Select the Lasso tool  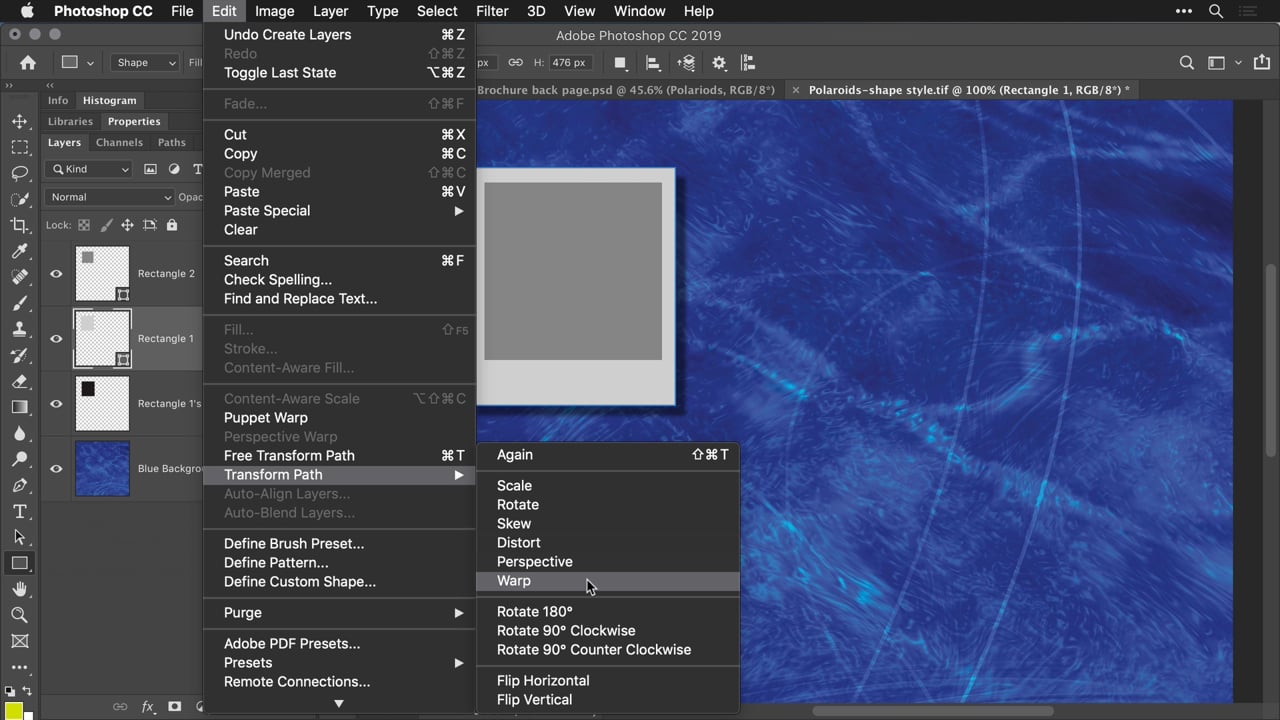point(19,173)
